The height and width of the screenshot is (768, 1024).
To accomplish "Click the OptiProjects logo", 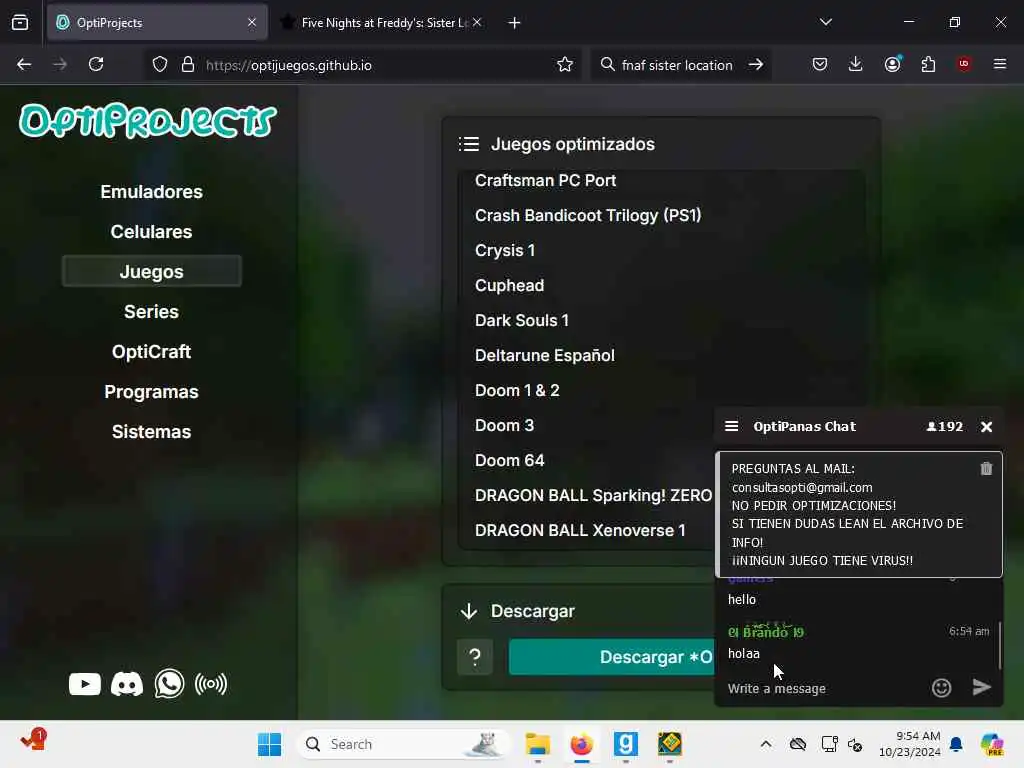I will [148, 121].
